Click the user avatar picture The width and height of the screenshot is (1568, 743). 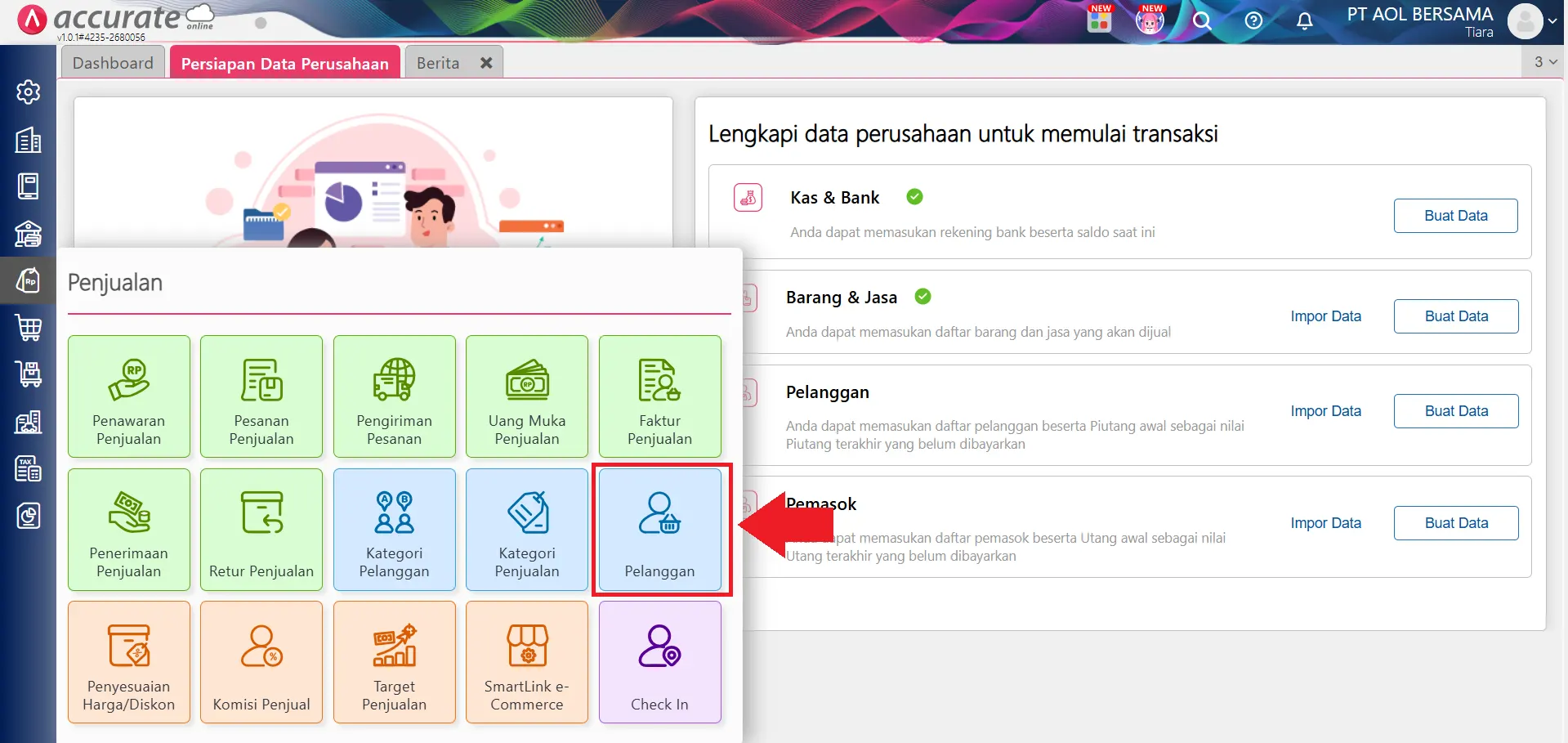point(1525,21)
